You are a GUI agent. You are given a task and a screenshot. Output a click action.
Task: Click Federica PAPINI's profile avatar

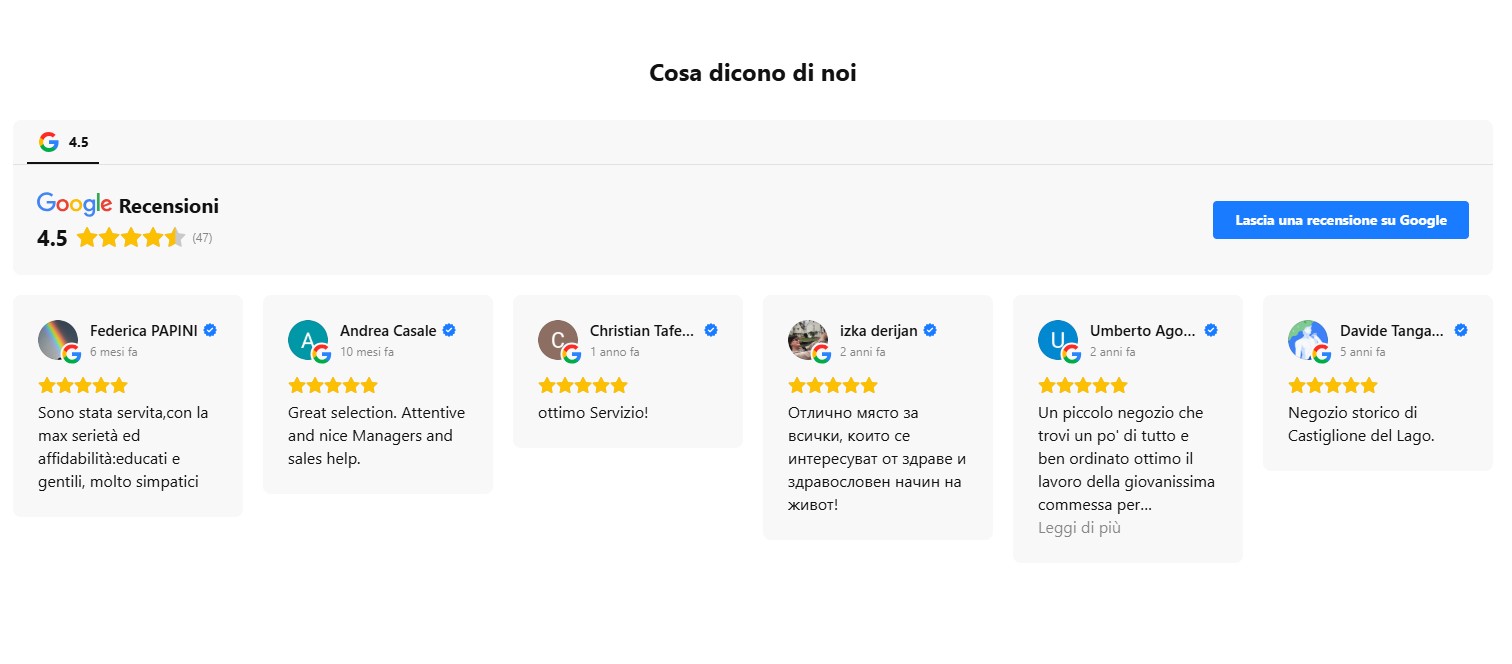pyautogui.click(x=58, y=340)
